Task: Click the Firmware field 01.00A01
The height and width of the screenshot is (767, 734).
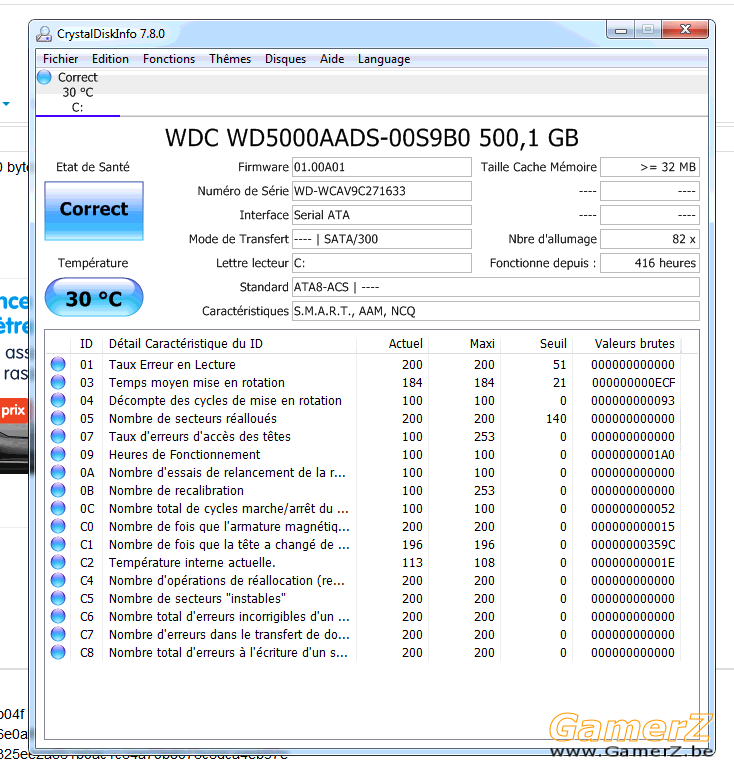Action: pos(382,167)
